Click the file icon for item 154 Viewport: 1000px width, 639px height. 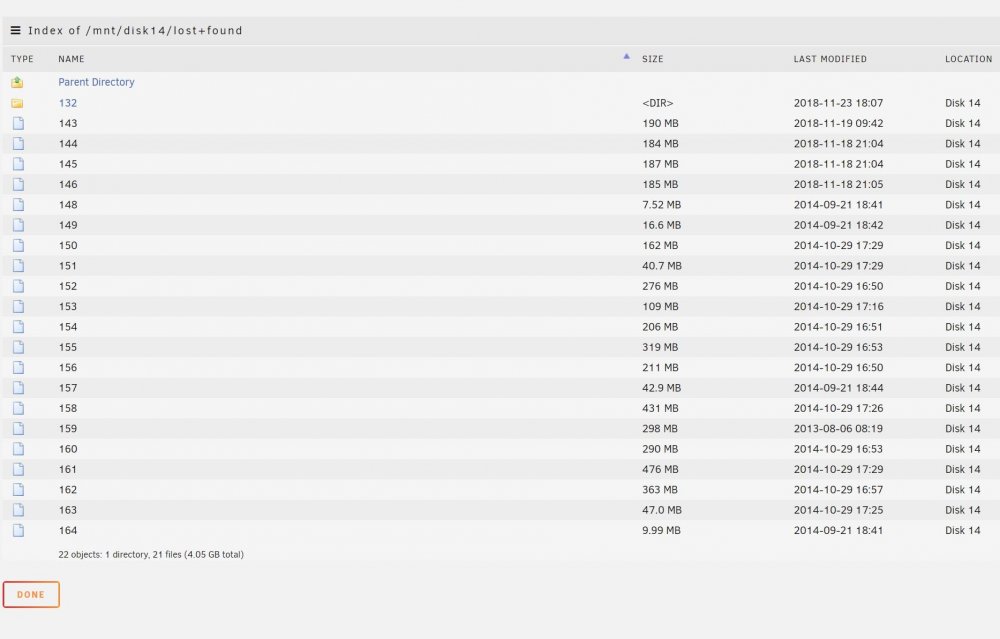18,327
